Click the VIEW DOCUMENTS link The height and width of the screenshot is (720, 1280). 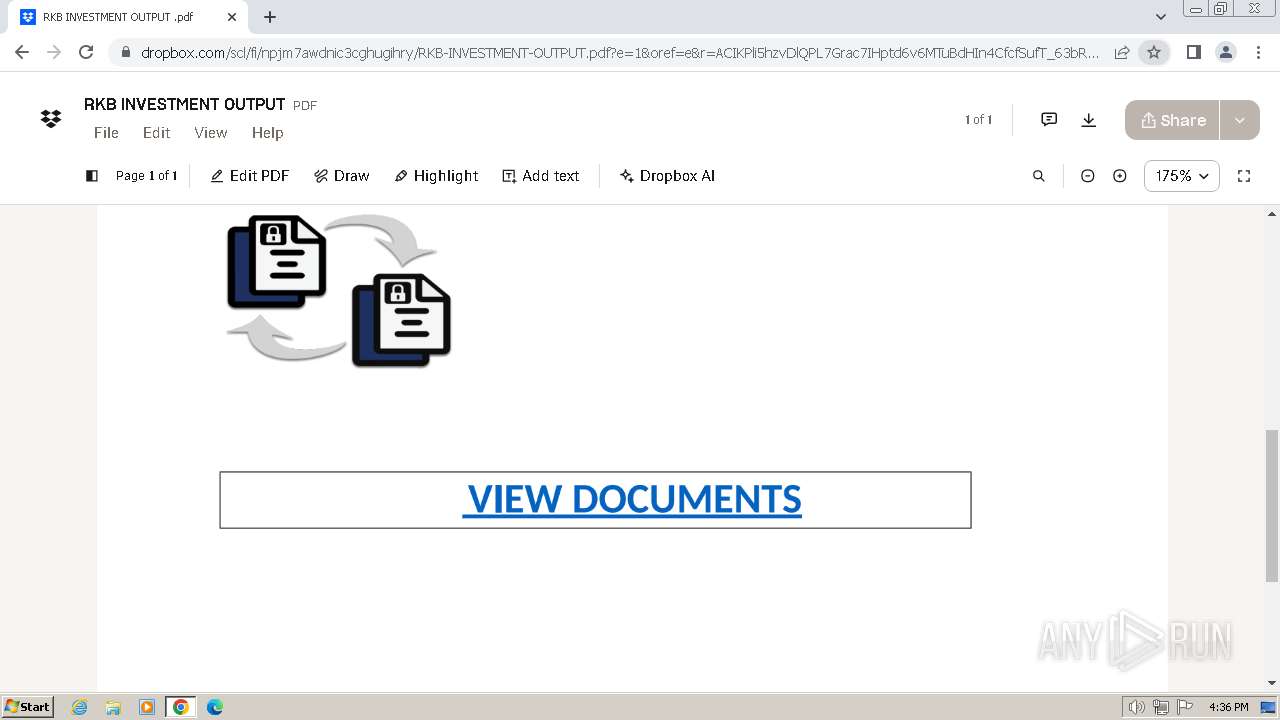[632, 499]
